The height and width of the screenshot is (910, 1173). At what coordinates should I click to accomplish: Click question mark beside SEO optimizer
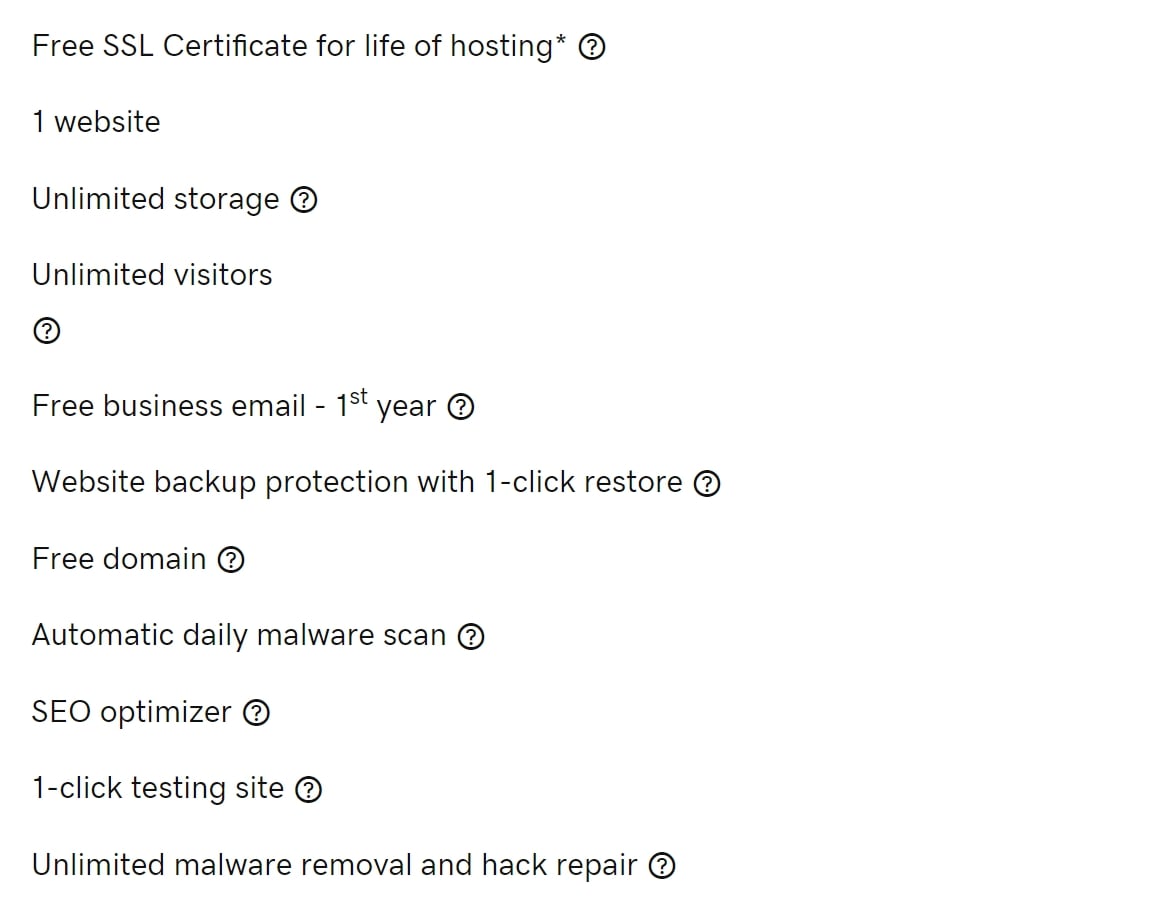pos(257,713)
